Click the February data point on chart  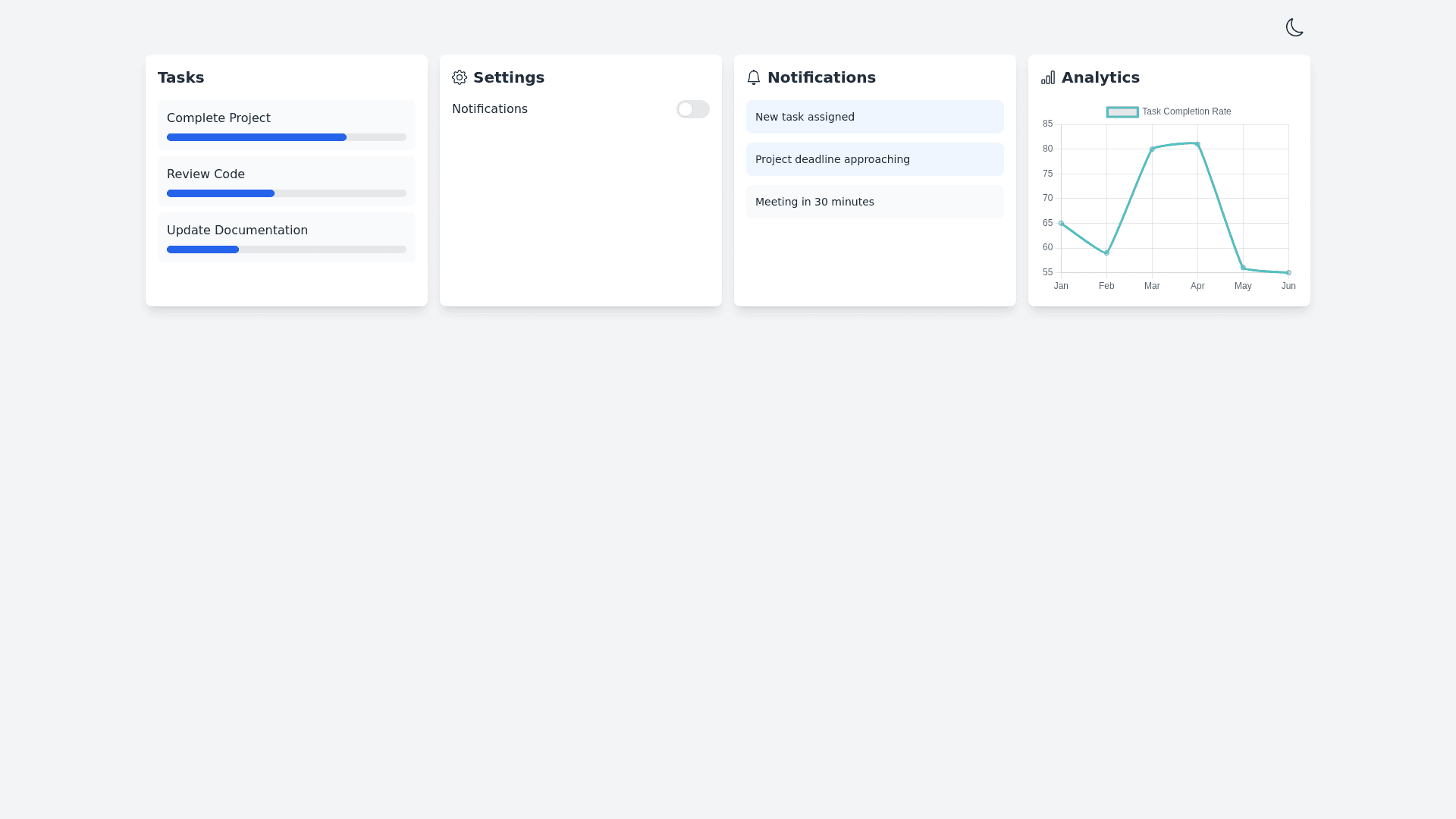pyautogui.click(x=1106, y=253)
